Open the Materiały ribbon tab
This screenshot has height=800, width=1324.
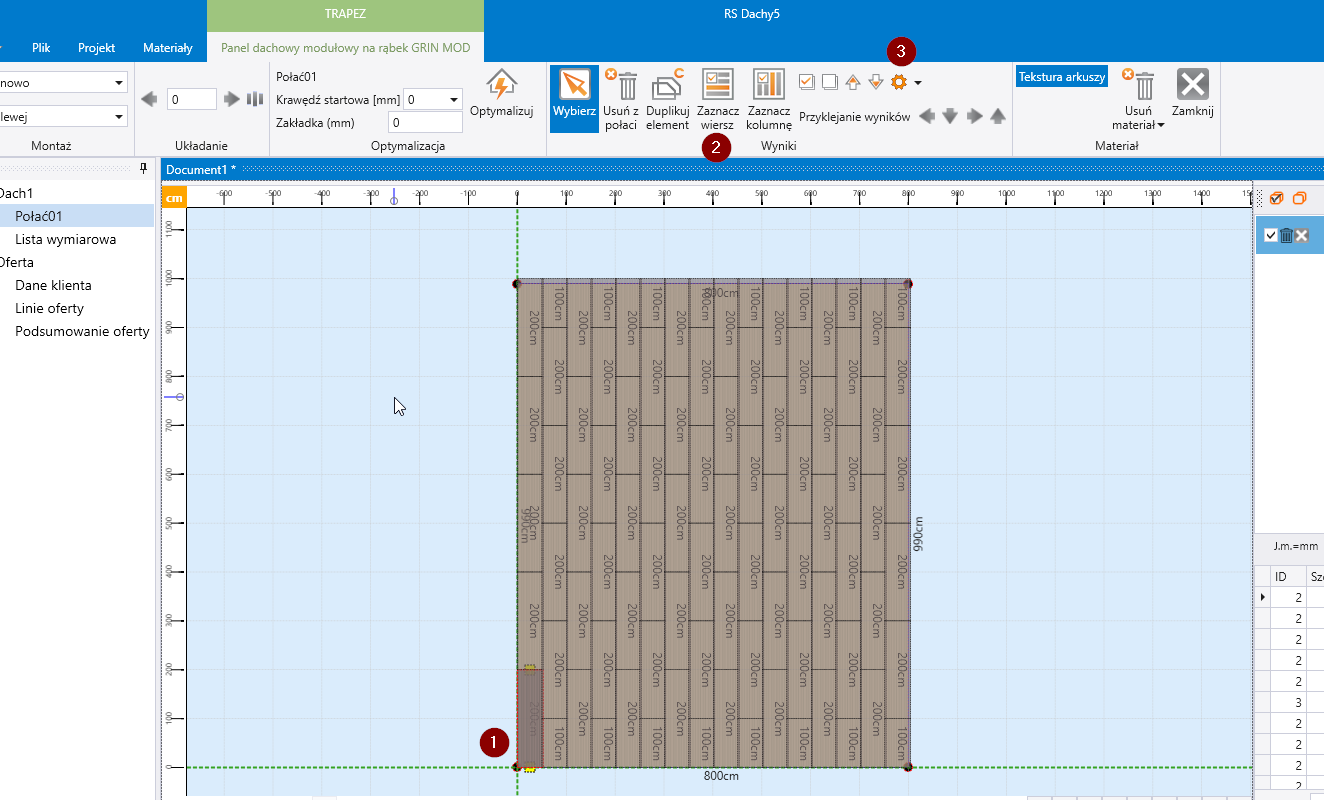[167, 47]
